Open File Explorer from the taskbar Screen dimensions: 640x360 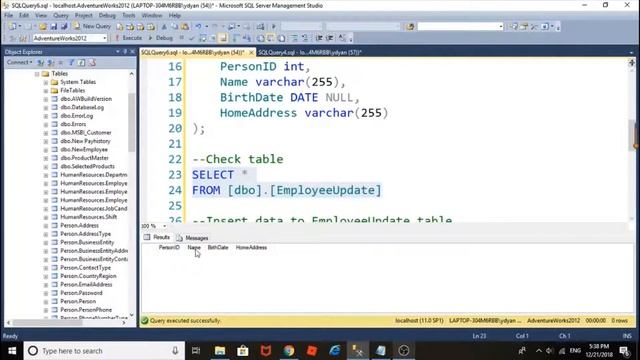(220, 351)
